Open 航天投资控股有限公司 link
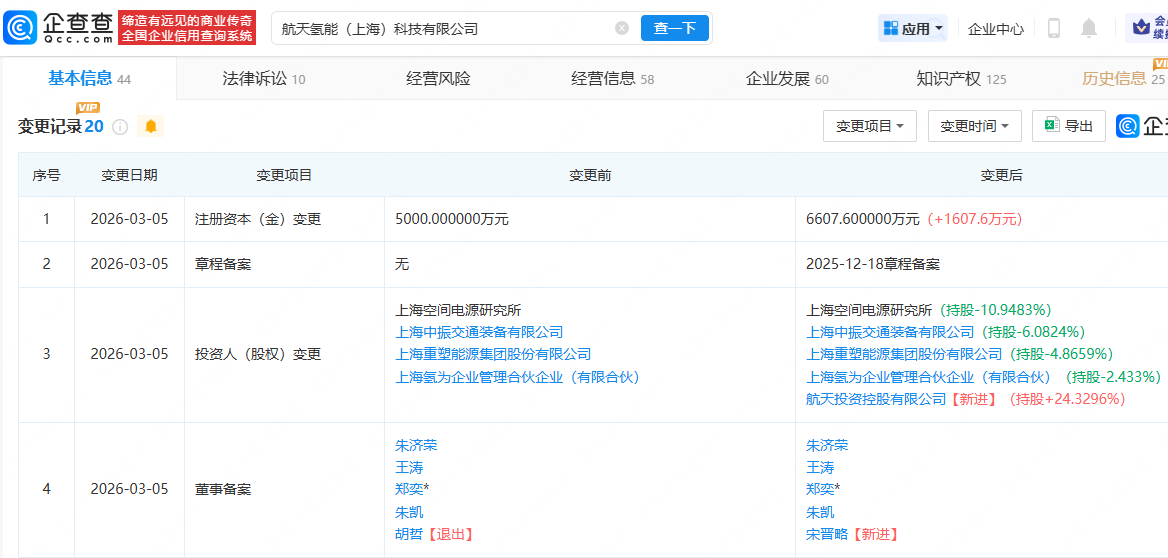The image size is (1168, 558). [876, 399]
